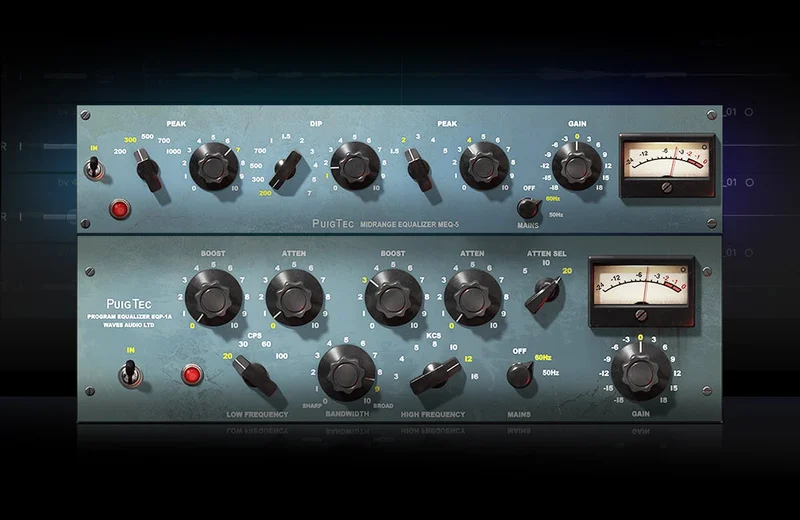Click the BANDWIDTH knob
Image resolution: width=800 pixels, height=520 pixels.
click(x=347, y=373)
